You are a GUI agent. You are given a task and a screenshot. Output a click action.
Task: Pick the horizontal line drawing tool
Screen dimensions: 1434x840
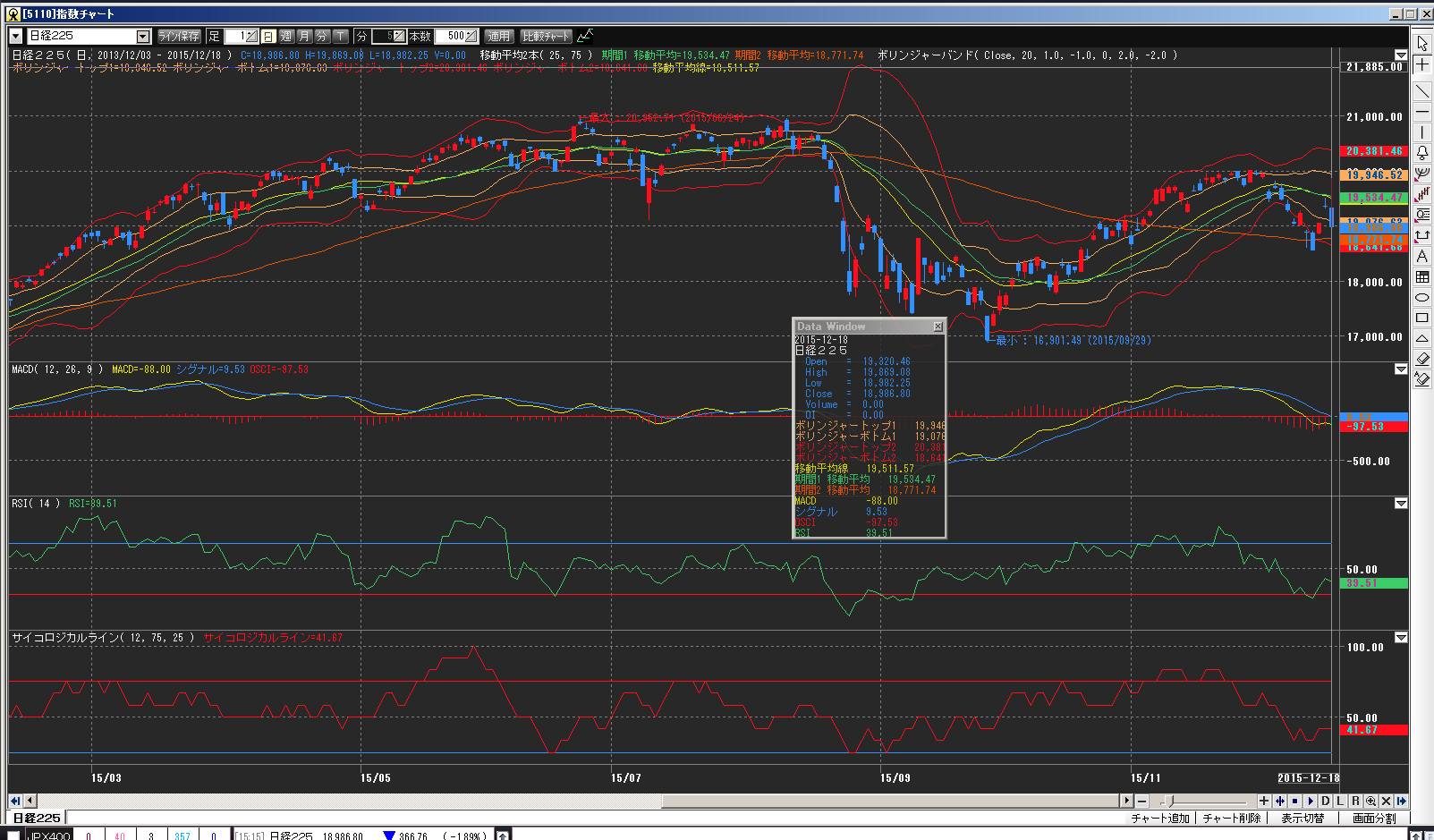(1422, 113)
